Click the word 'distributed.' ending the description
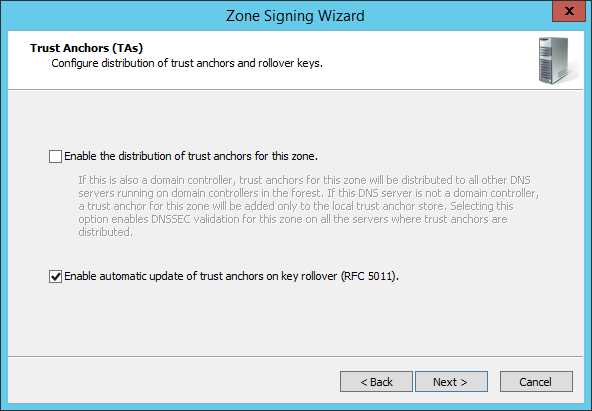The image size is (592, 411). pyautogui.click(x=105, y=232)
